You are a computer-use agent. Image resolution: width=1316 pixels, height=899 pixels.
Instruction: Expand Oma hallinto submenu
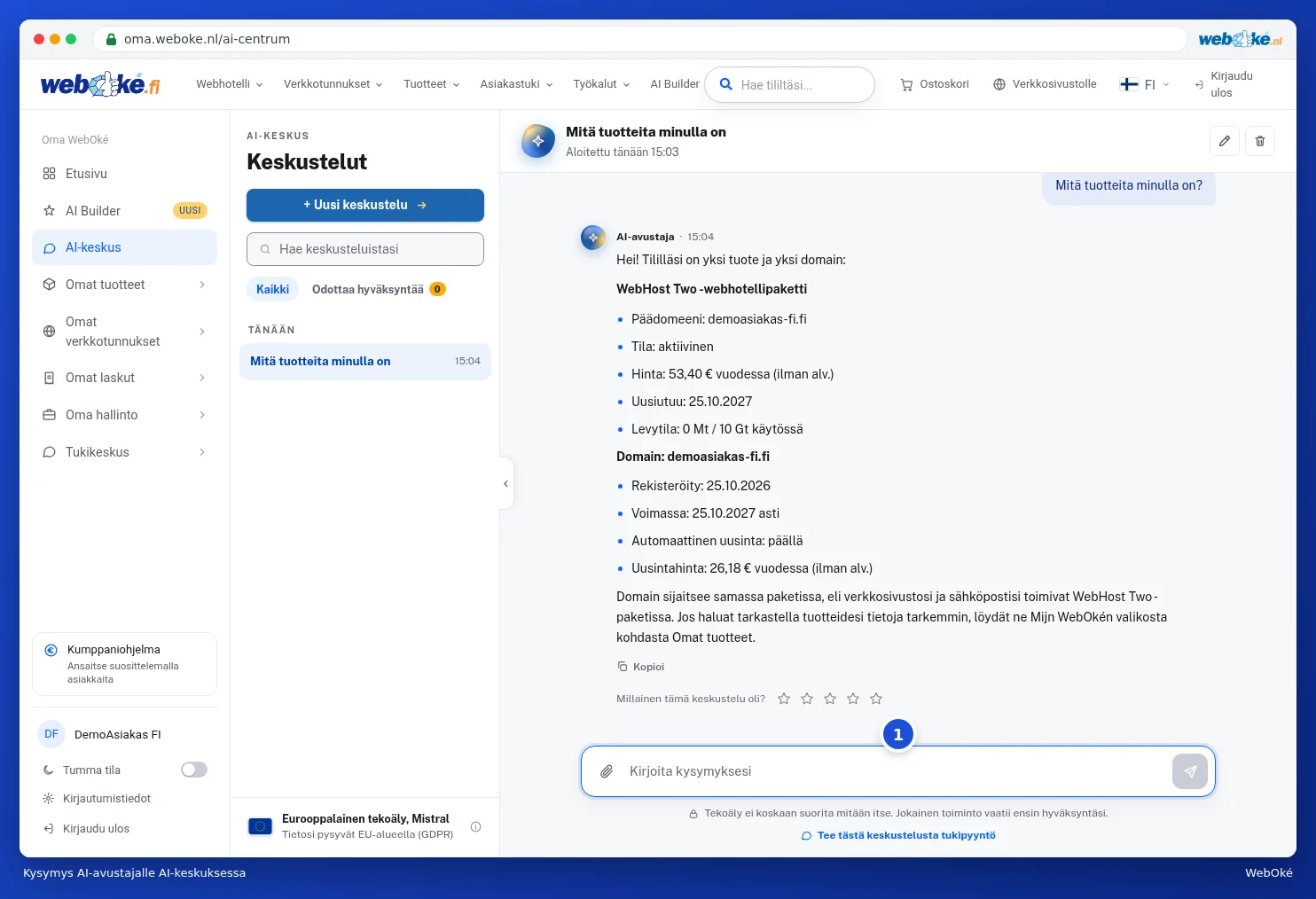pos(202,415)
